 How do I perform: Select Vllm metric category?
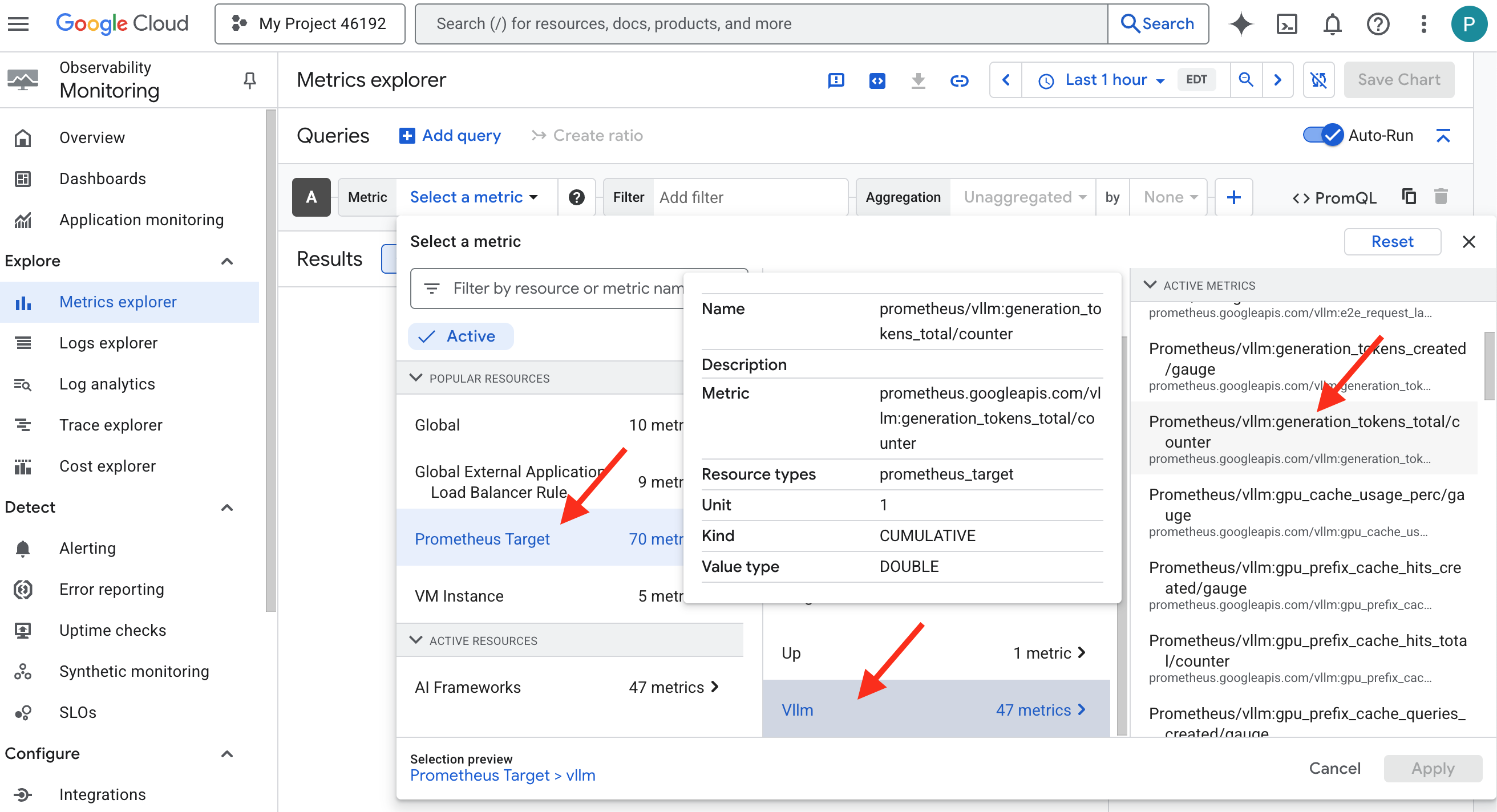(x=934, y=710)
